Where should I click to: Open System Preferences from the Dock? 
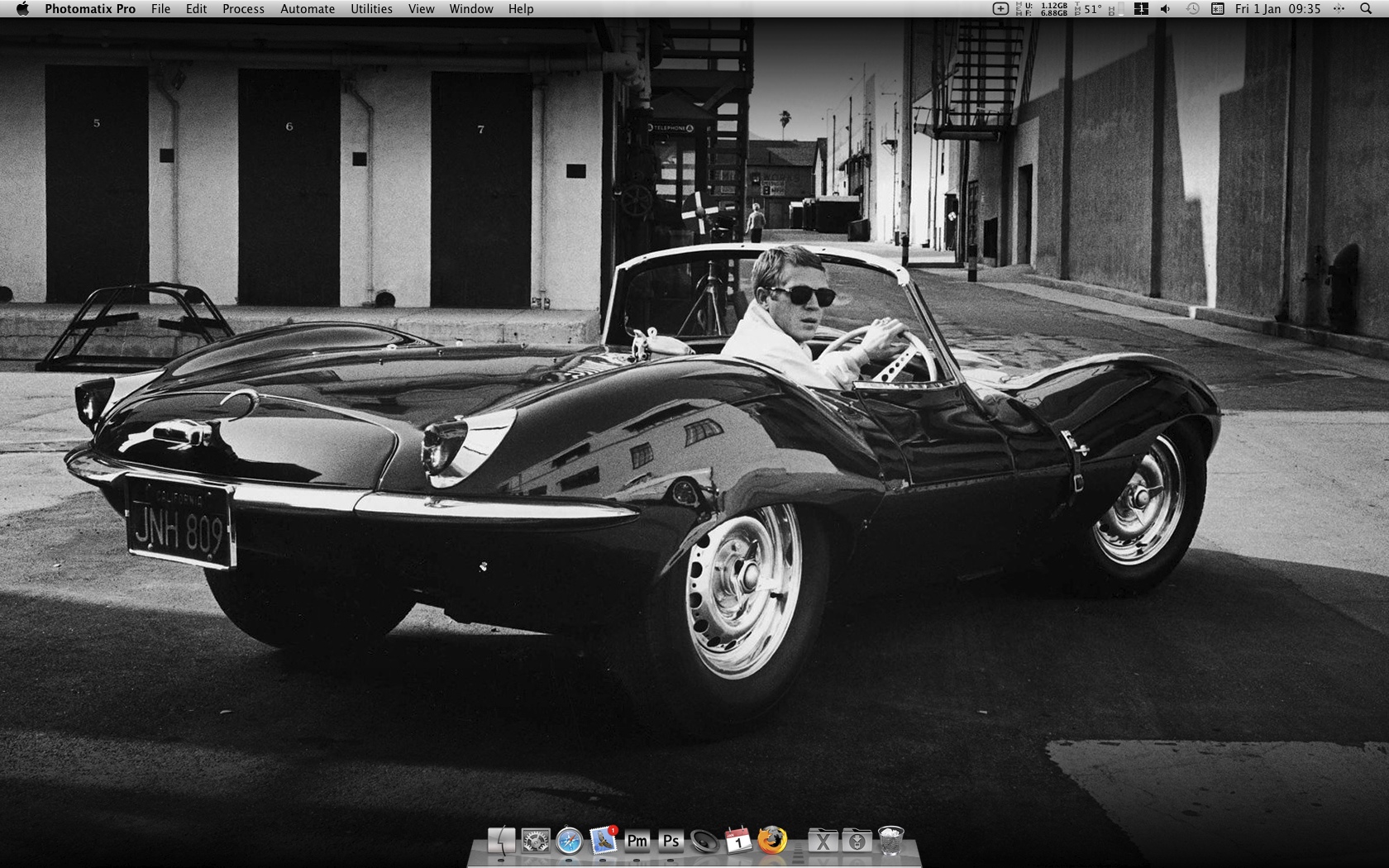pyautogui.click(x=535, y=842)
